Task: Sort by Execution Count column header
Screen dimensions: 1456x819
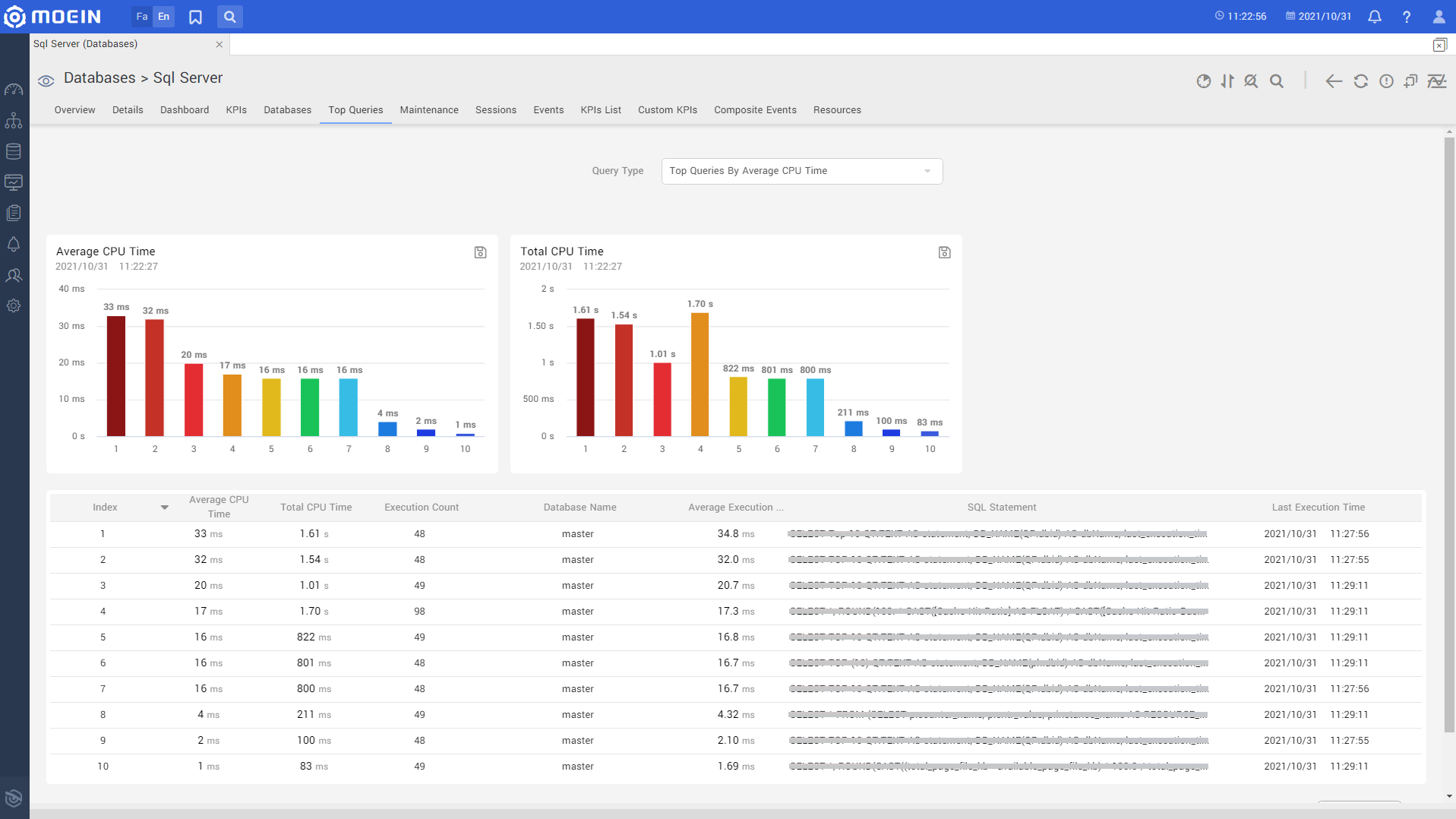Action: click(422, 508)
